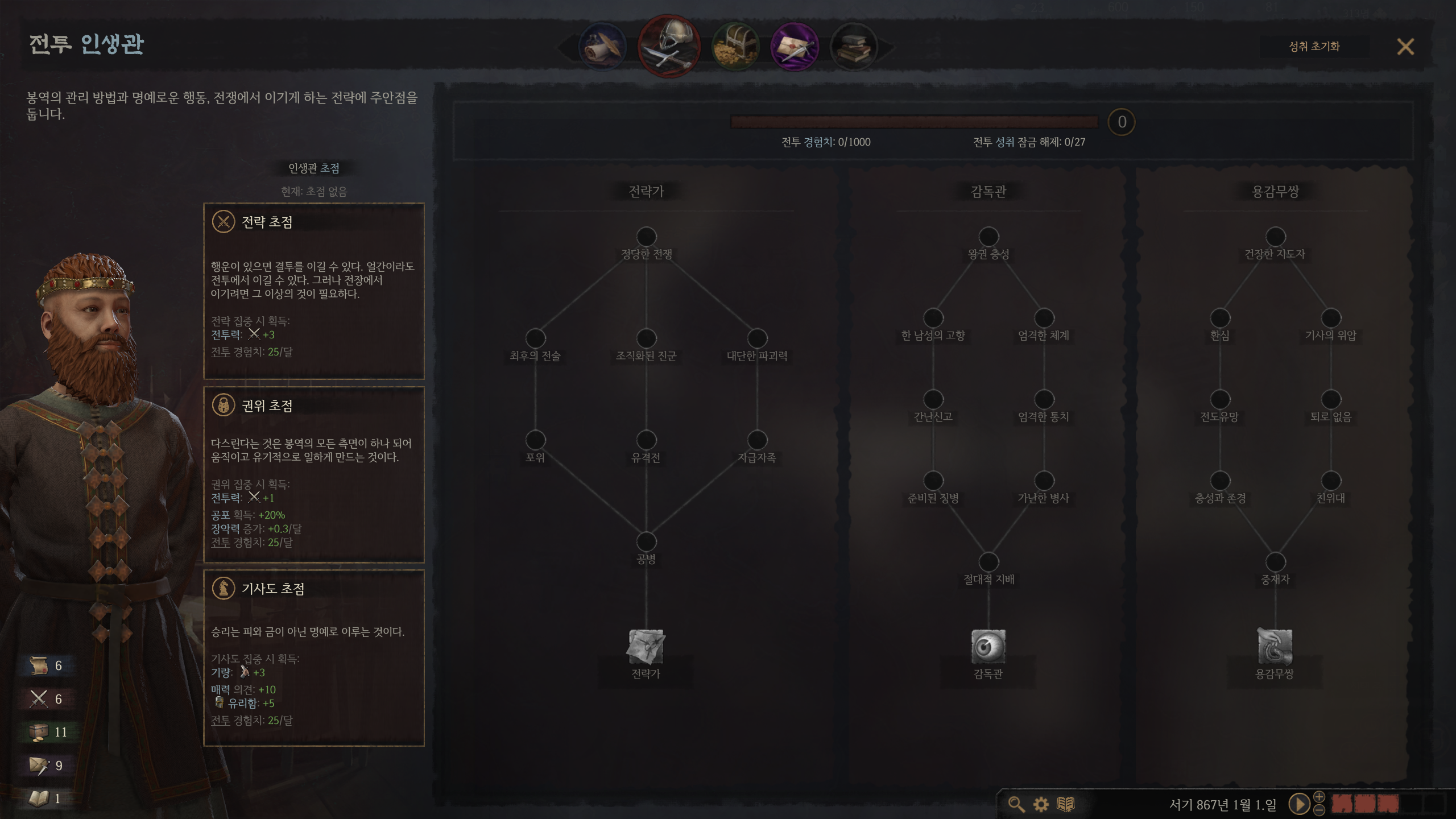Open the Learning books lifestyle icon
Viewport: 1456px width, 819px height.
tap(854, 47)
